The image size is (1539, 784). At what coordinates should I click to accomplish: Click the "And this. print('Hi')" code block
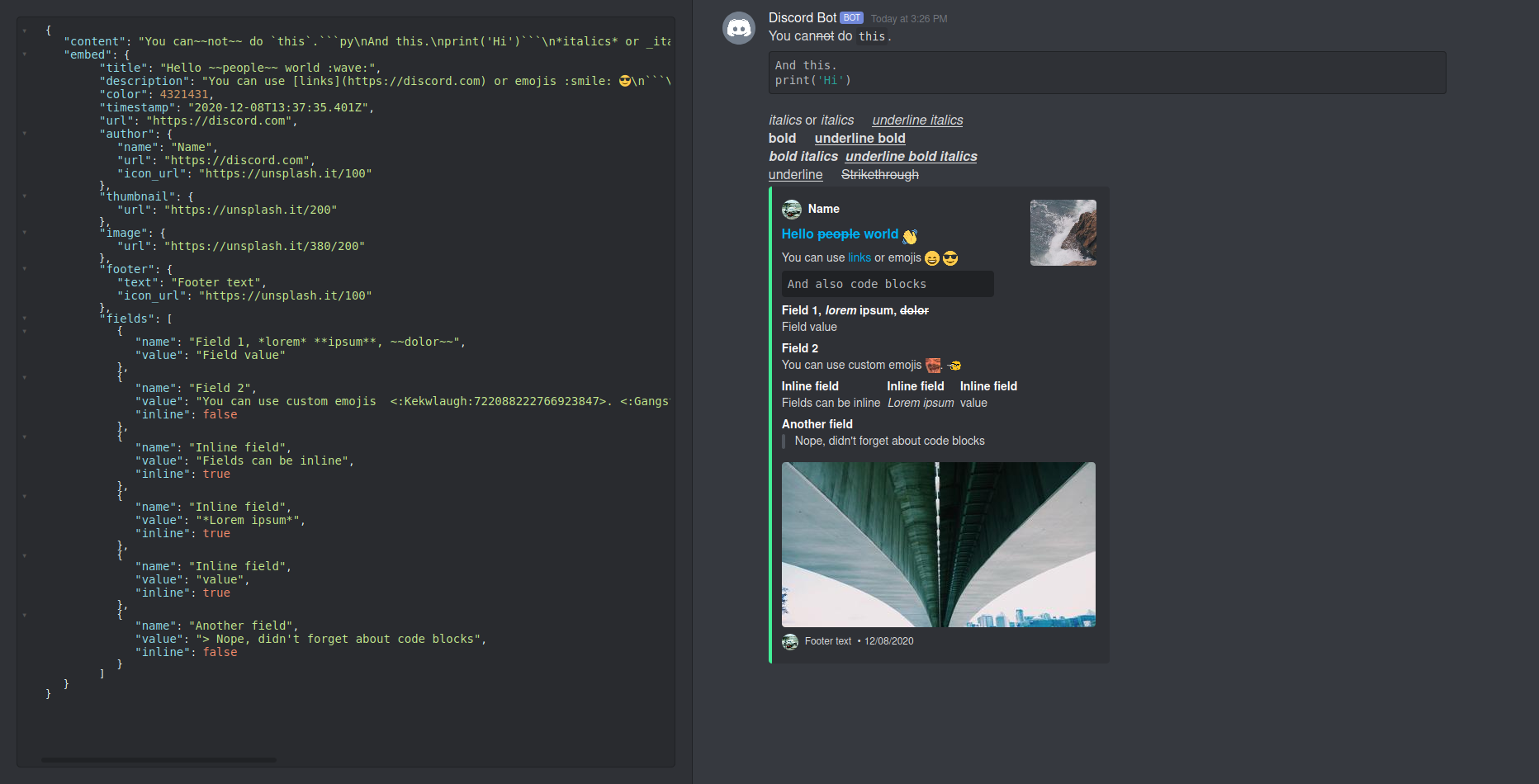[1107, 73]
